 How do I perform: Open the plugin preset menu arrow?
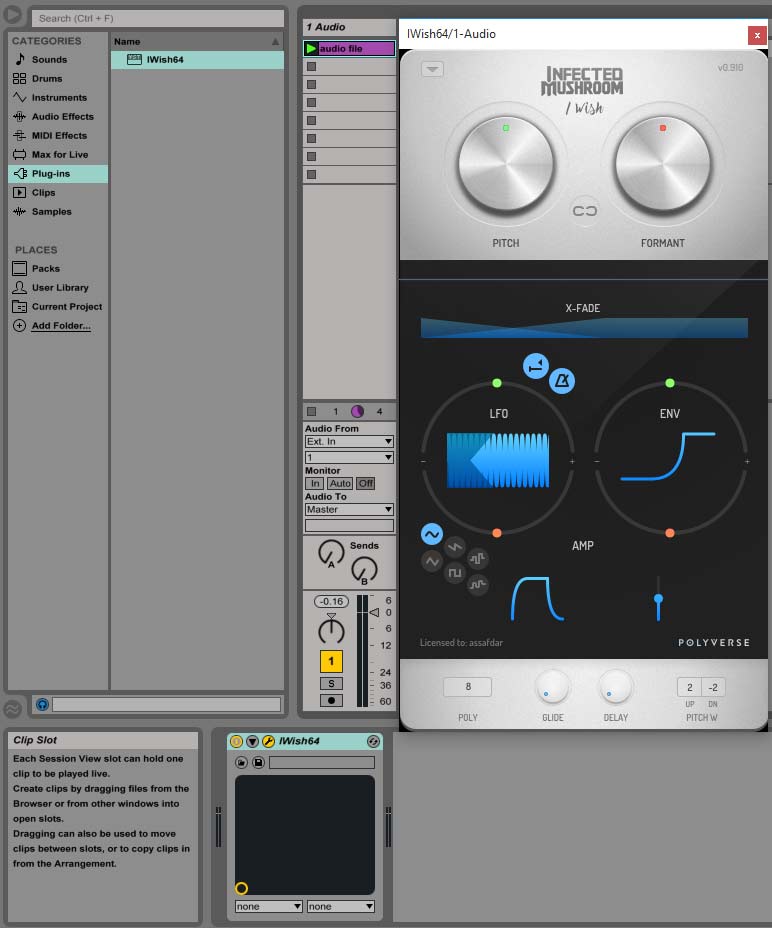pyautogui.click(x=432, y=69)
